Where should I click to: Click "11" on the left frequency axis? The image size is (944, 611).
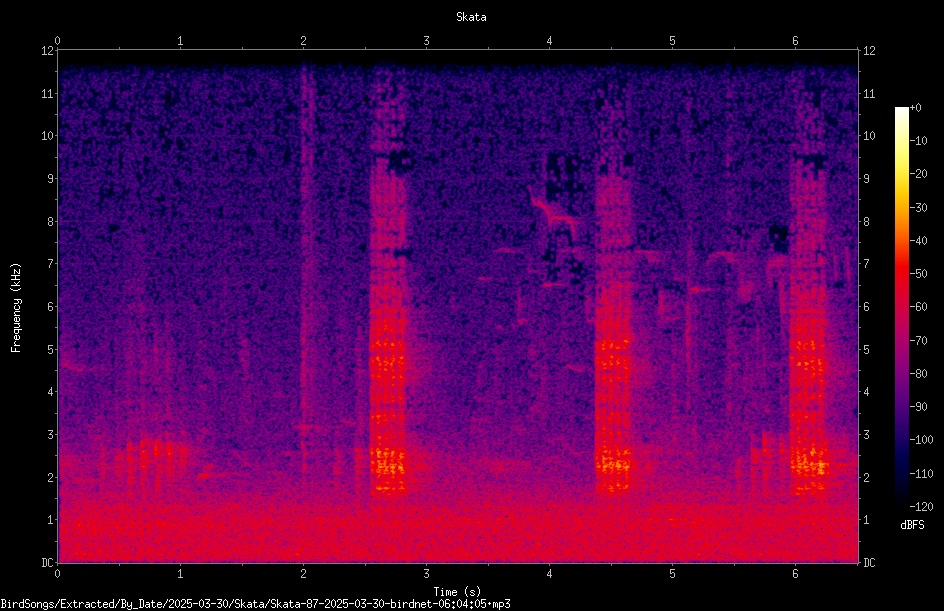[x=47, y=93]
